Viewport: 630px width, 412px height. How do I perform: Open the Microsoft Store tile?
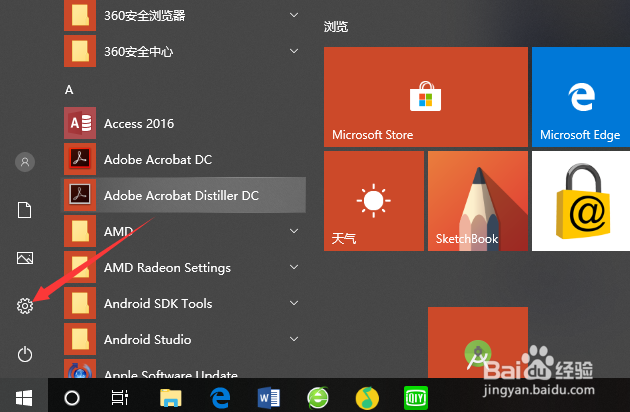[x=426, y=97]
